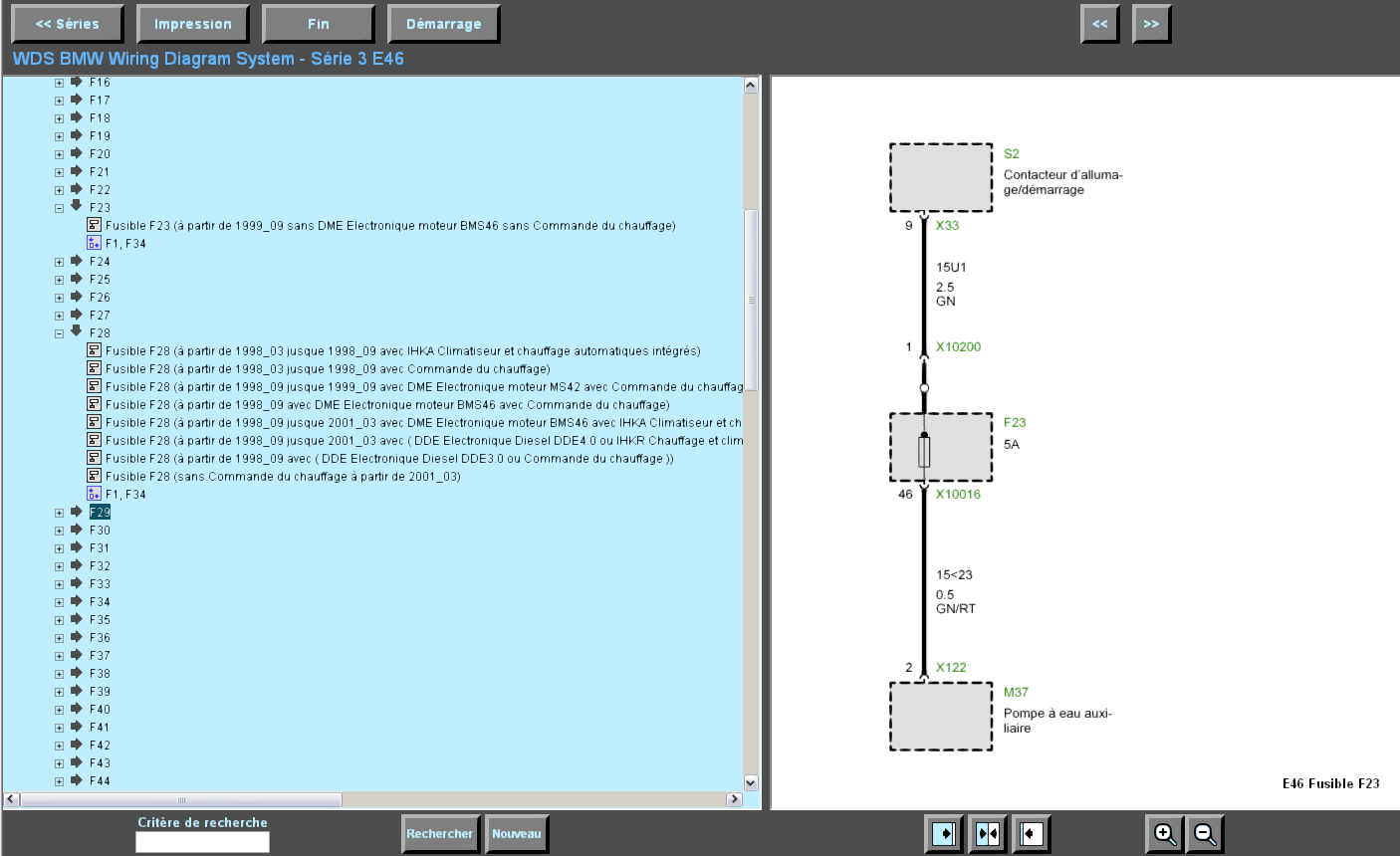The width and height of the screenshot is (1400, 856).
Task: Expand the F39 tree node
Action: tap(60, 692)
